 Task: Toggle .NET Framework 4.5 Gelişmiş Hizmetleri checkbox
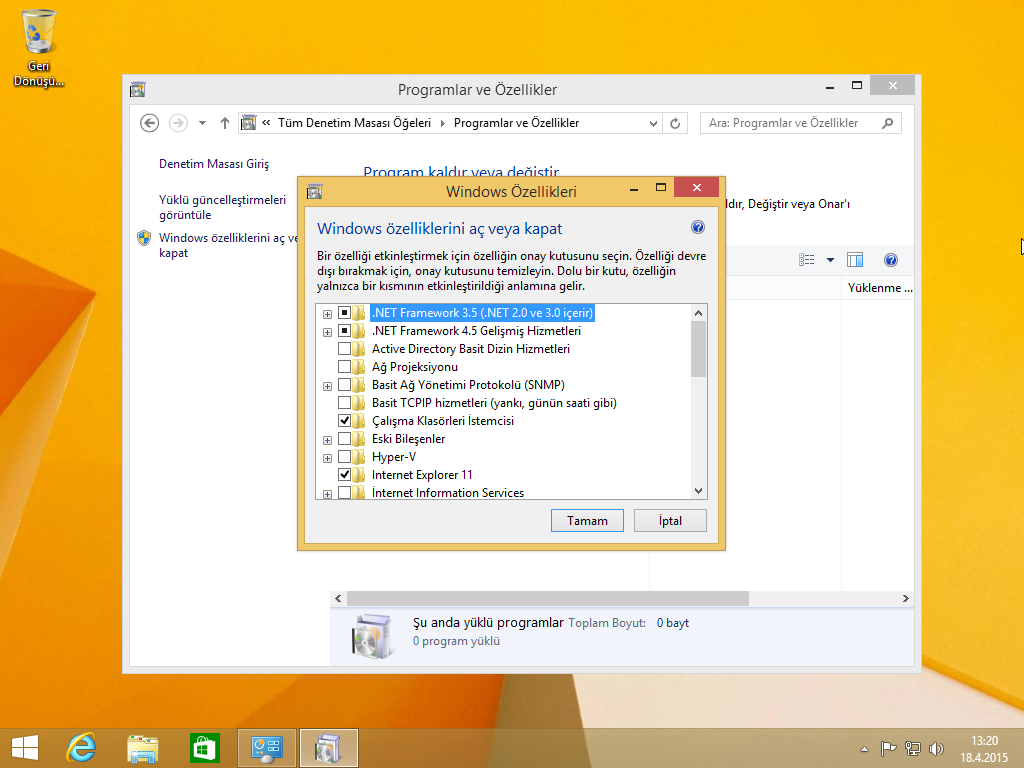[x=344, y=330]
